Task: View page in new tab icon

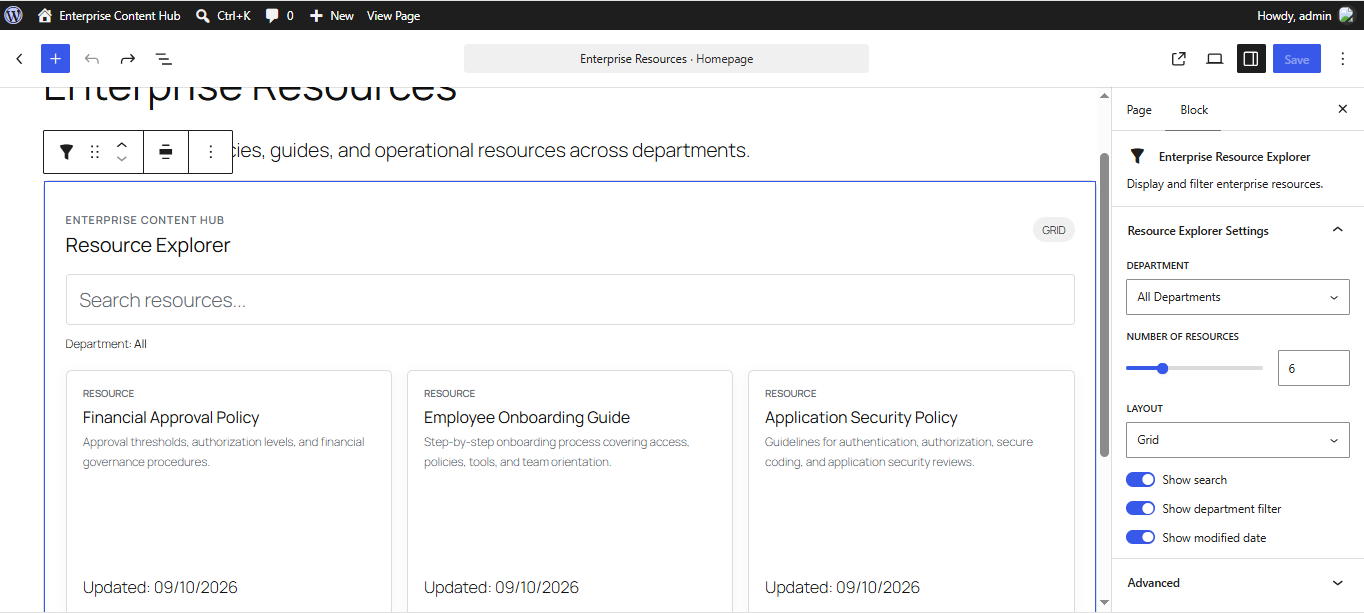Action: pyautogui.click(x=1179, y=59)
